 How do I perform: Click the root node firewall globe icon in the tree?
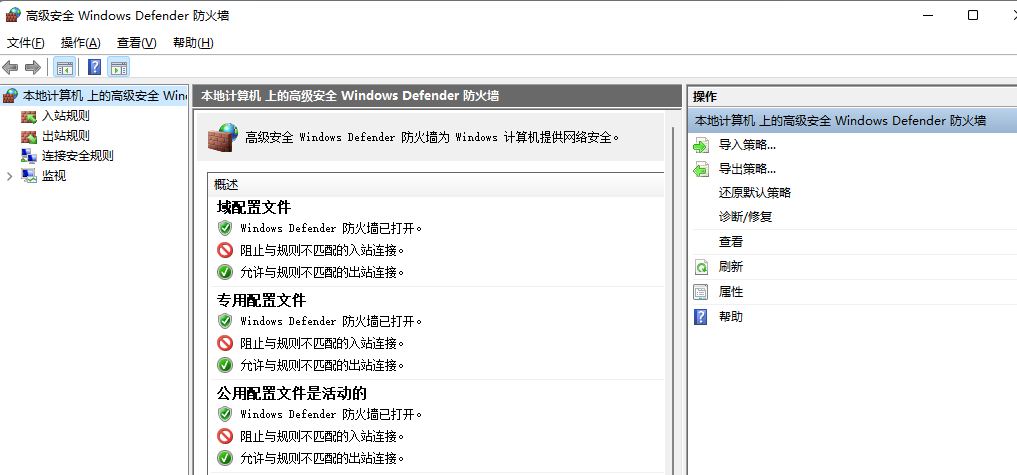point(10,96)
